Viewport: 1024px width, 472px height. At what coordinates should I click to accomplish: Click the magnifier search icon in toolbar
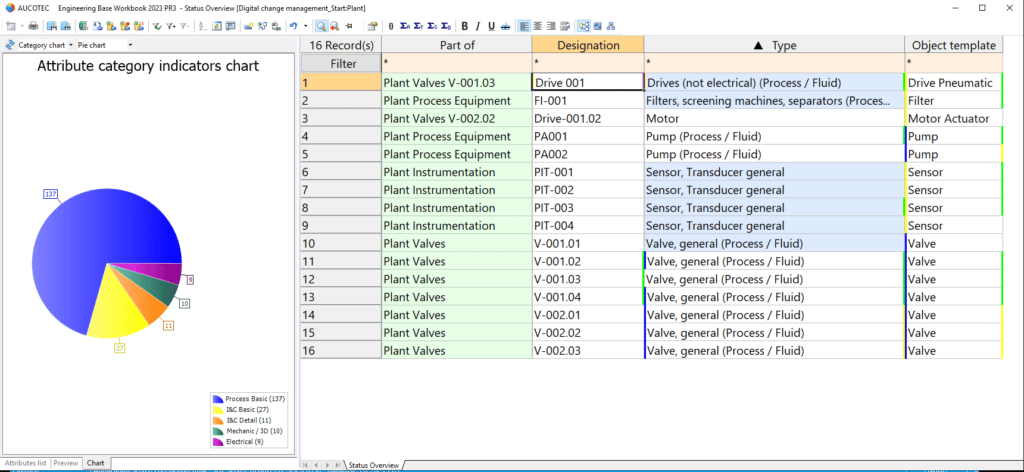tap(321, 25)
